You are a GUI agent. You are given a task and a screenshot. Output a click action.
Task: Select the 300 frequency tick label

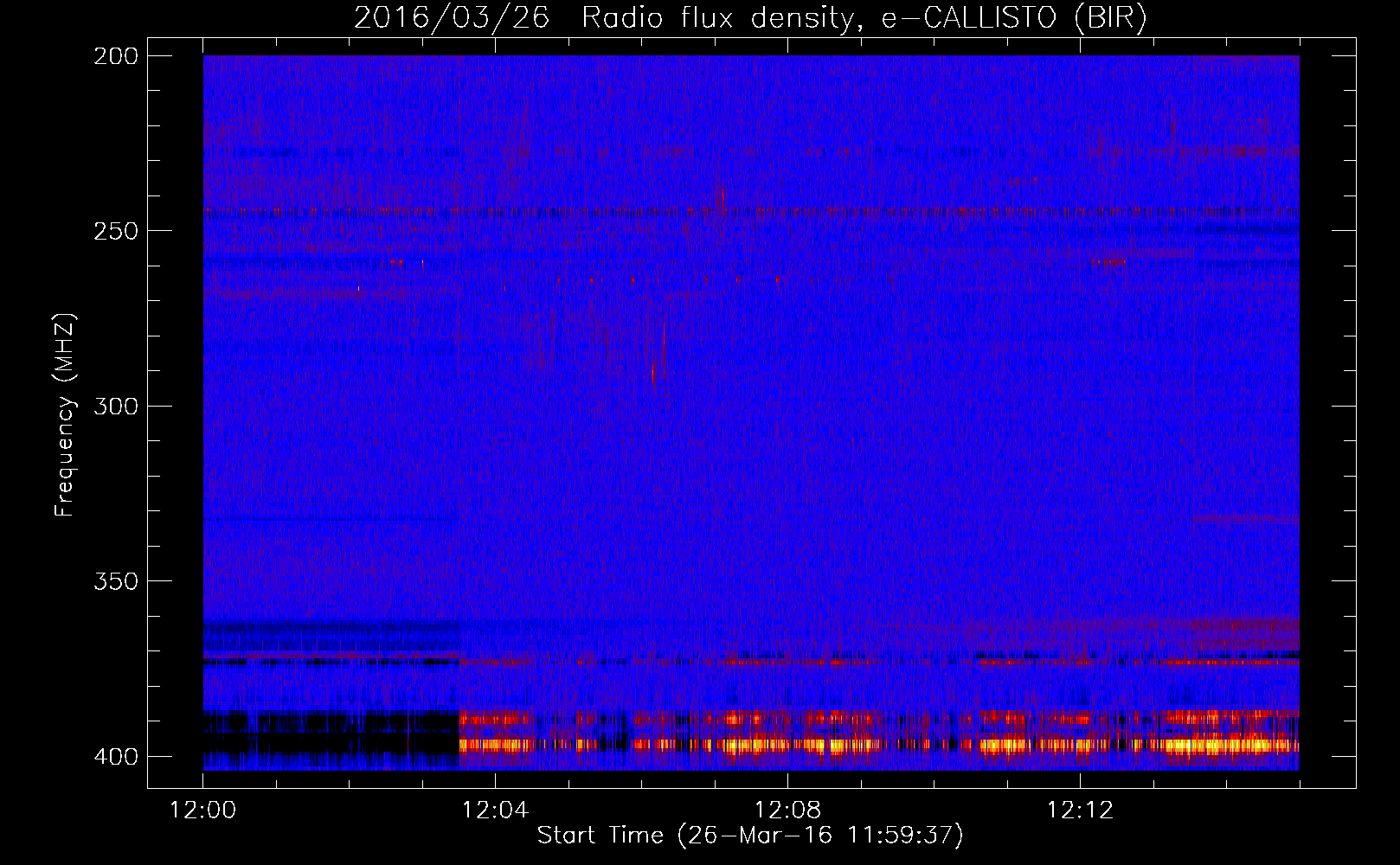coord(115,406)
